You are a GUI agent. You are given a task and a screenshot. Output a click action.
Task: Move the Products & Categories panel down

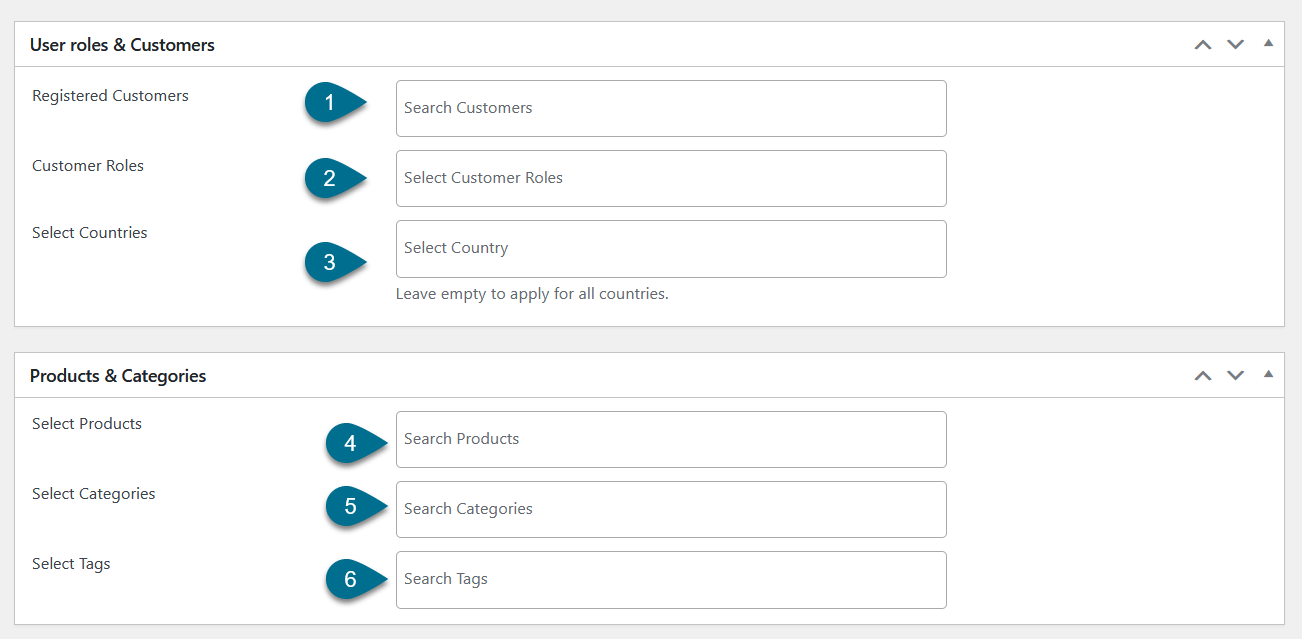[x=1236, y=376]
